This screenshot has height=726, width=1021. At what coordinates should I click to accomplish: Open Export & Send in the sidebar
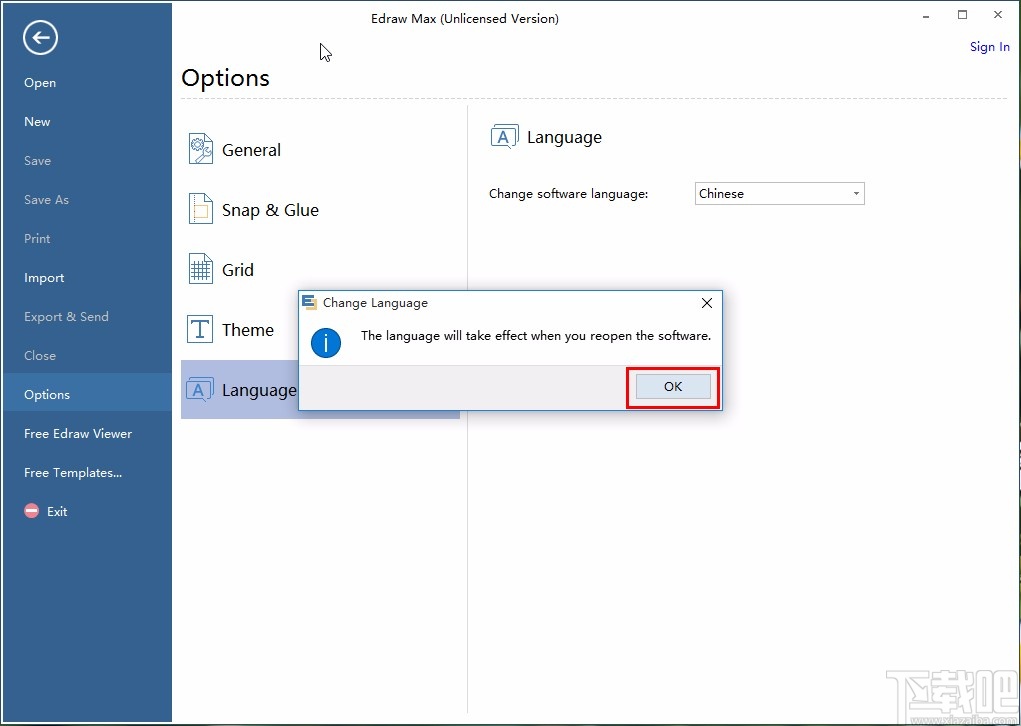click(66, 317)
